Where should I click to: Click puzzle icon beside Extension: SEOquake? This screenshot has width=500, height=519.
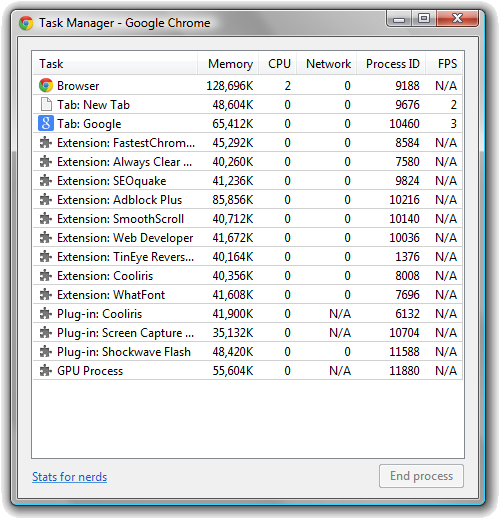click(46, 181)
